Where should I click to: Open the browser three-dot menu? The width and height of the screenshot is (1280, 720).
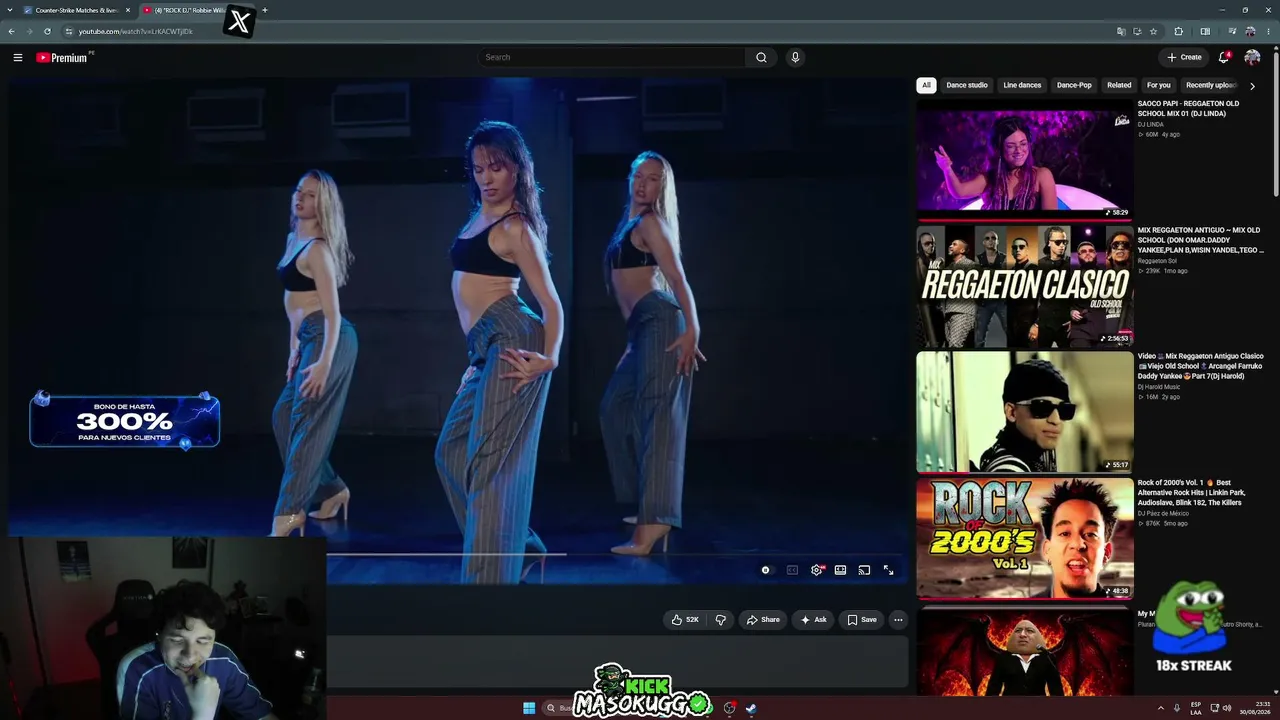point(1269,31)
